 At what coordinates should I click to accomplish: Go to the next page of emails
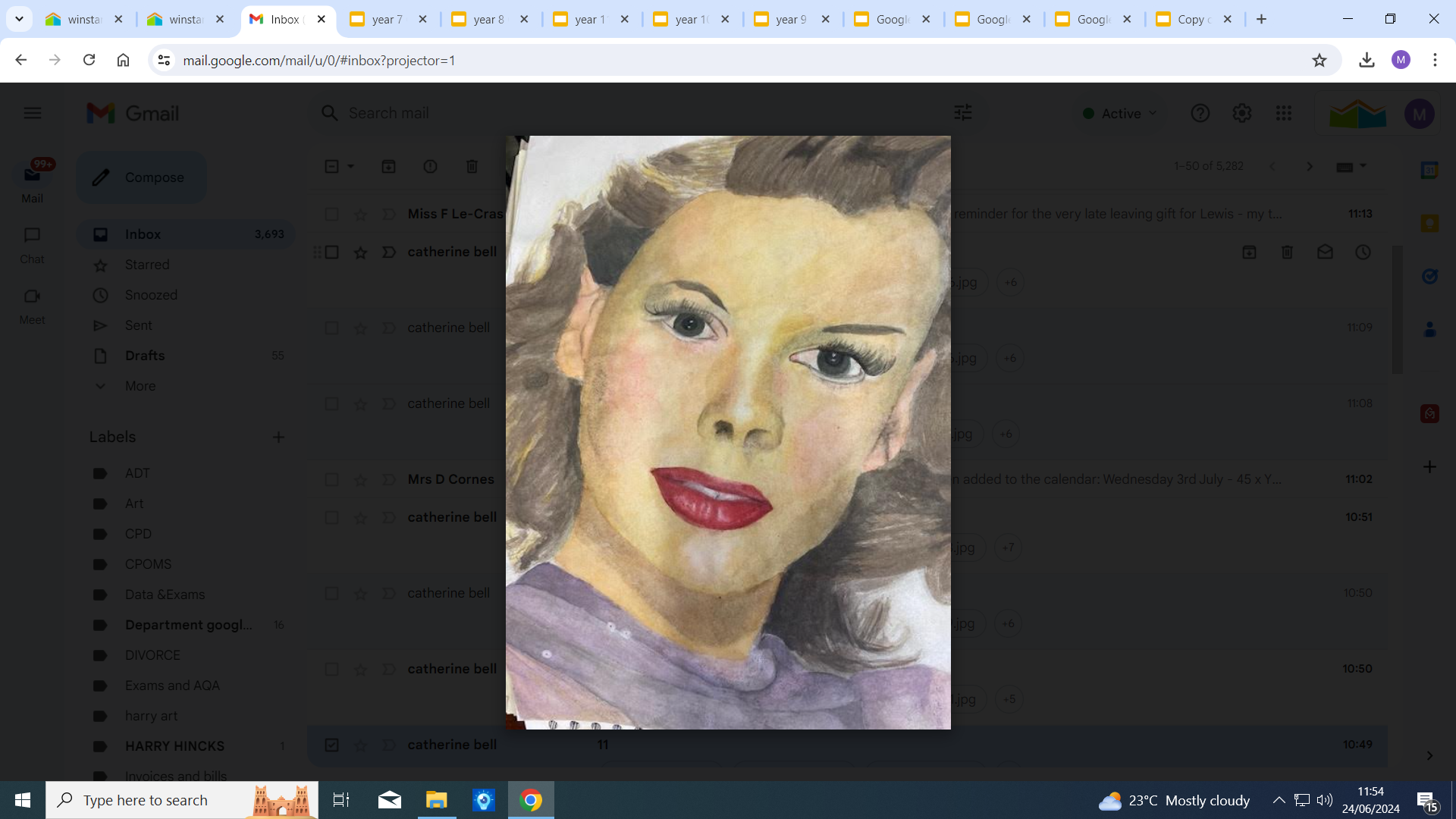click(1309, 166)
